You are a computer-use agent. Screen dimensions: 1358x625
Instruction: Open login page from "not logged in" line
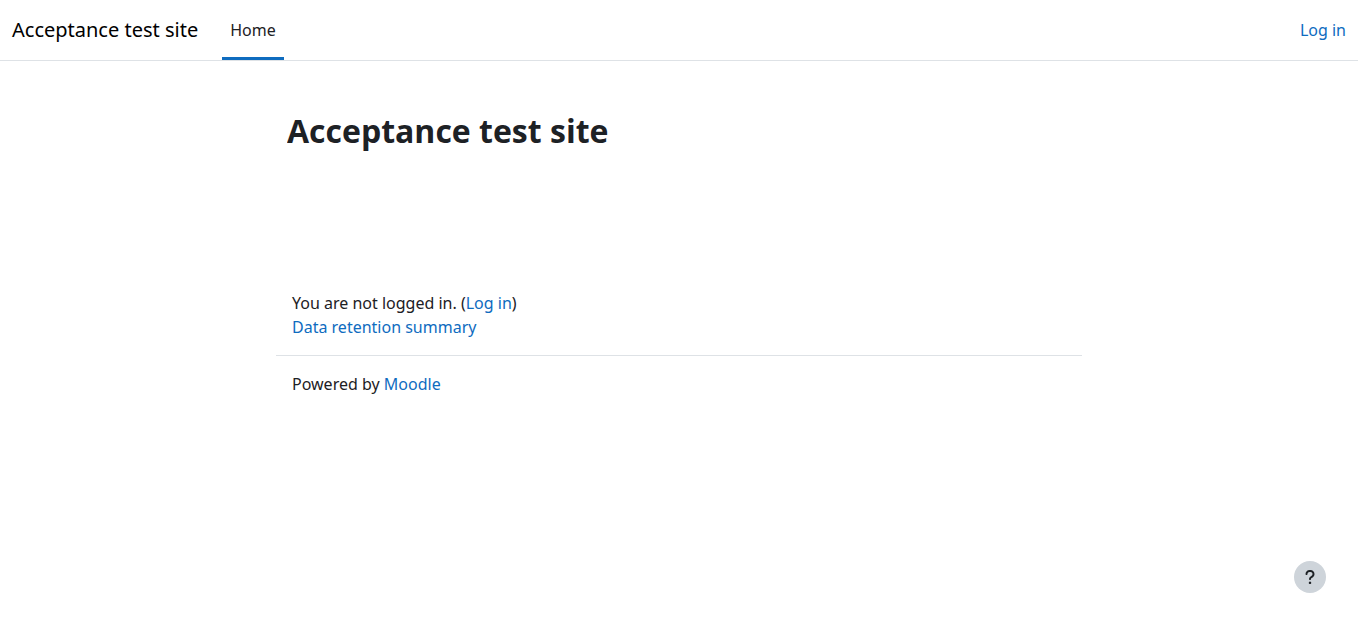coord(489,303)
